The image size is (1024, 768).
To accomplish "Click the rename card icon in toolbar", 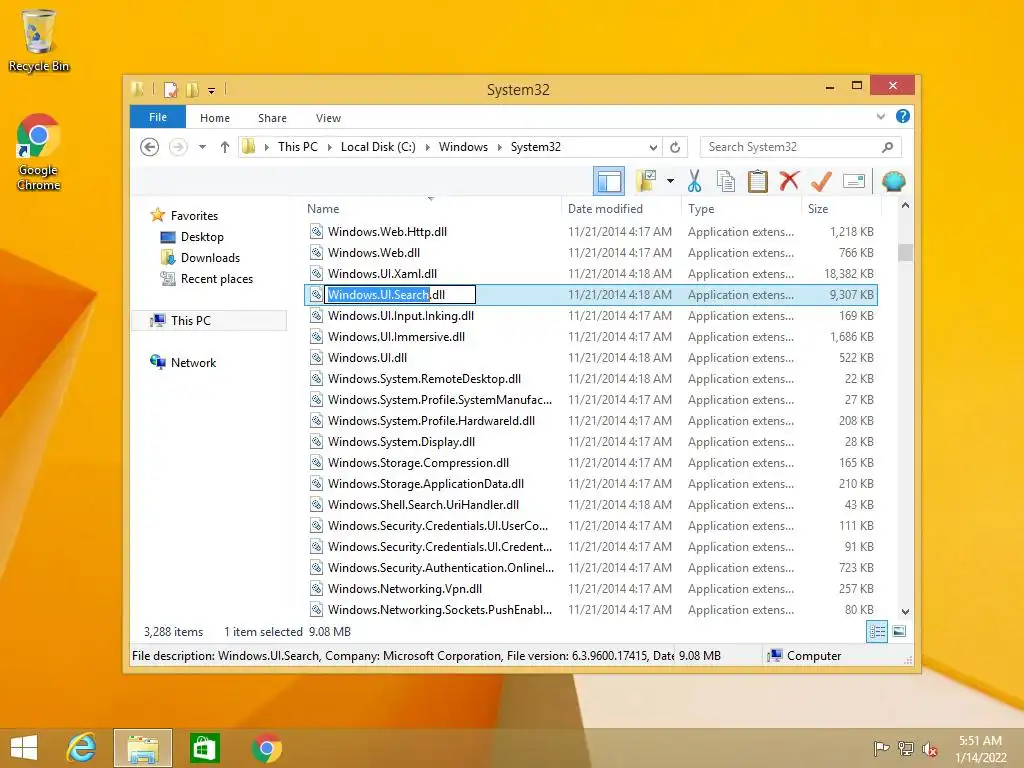I will click(854, 181).
